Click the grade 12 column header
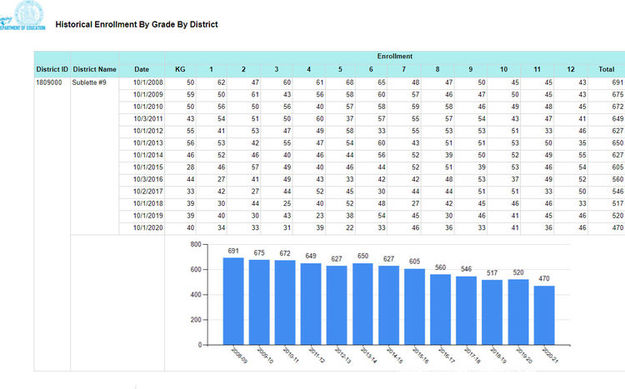 pos(571,69)
